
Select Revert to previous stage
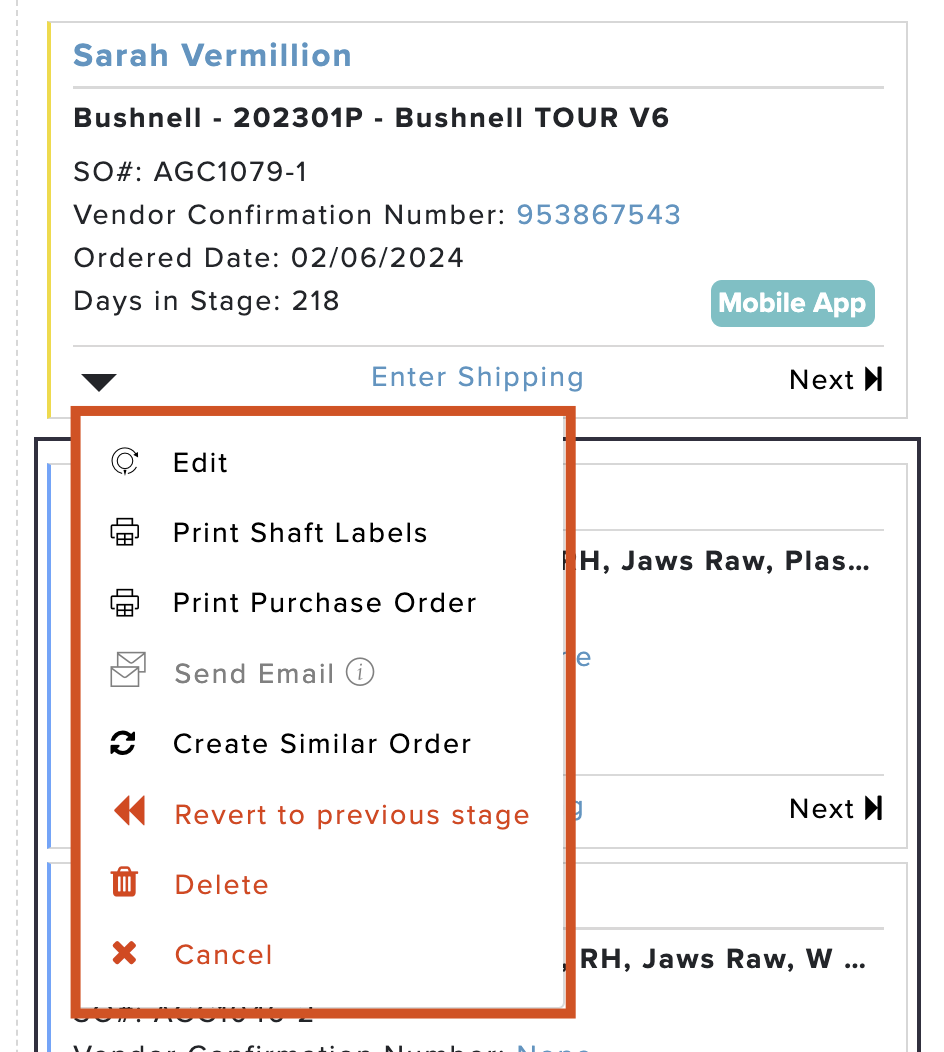coord(352,815)
